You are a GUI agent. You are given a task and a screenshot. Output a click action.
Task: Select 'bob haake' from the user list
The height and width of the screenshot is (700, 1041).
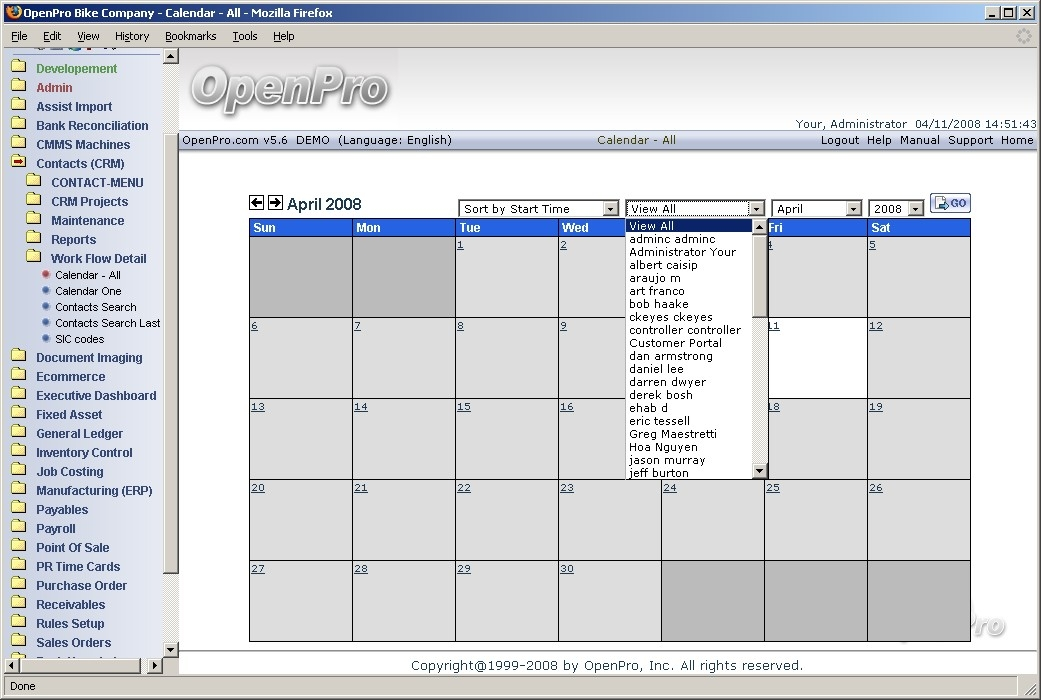point(659,304)
